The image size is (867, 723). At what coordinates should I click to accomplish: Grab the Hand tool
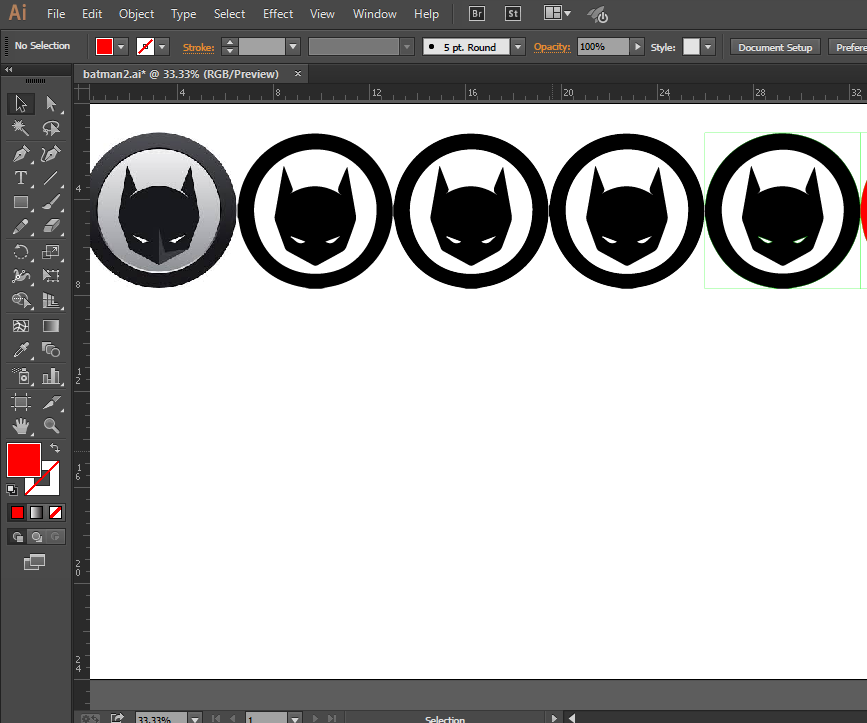[20, 425]
